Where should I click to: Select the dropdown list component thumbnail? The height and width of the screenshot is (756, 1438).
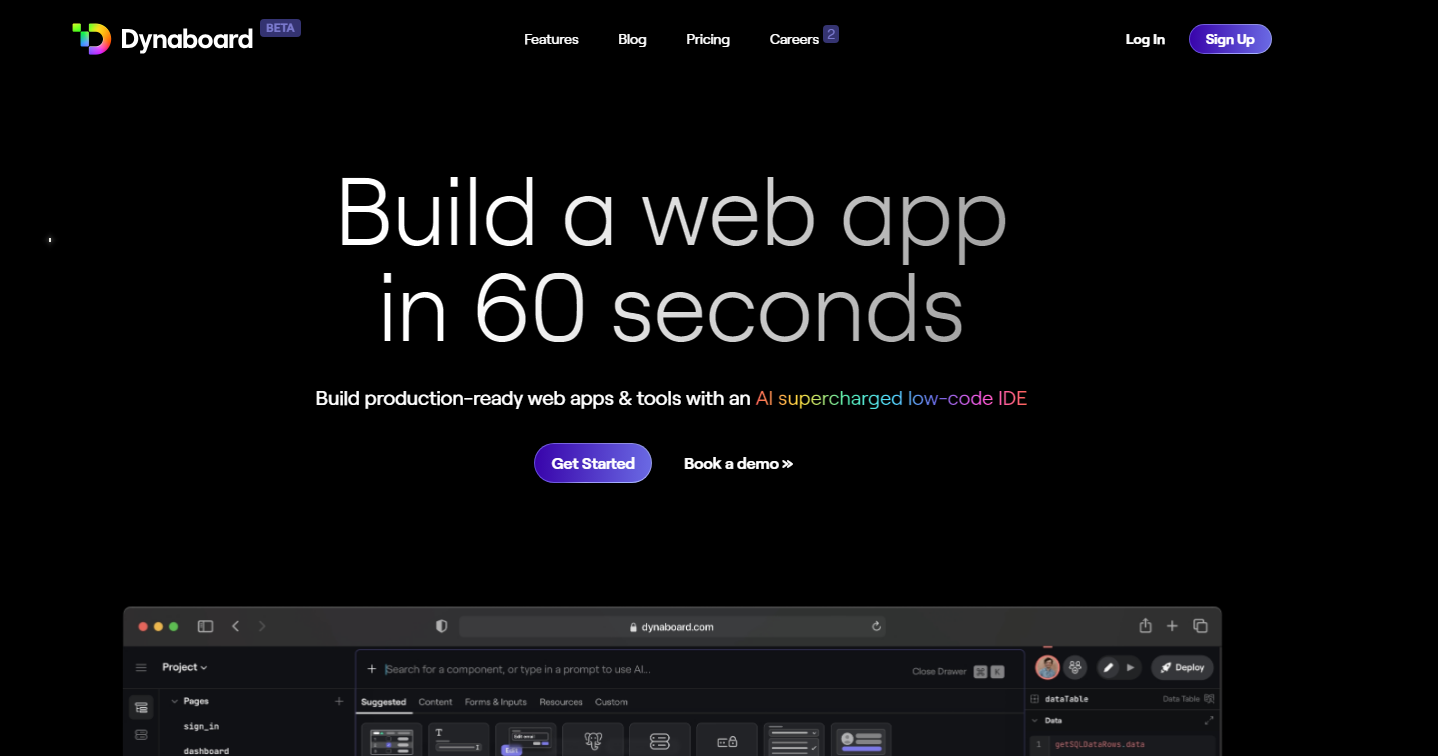(x=794, y=739)
